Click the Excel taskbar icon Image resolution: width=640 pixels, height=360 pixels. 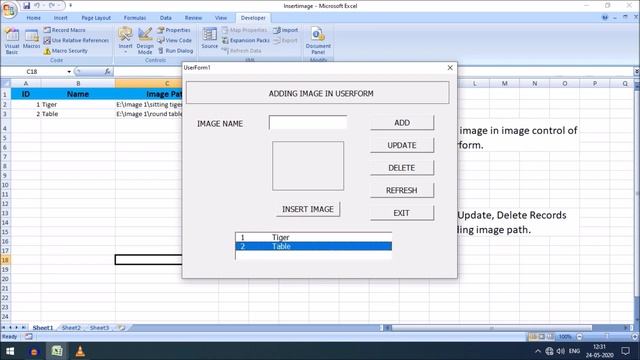pyautogui.click(x=57, y=351)
